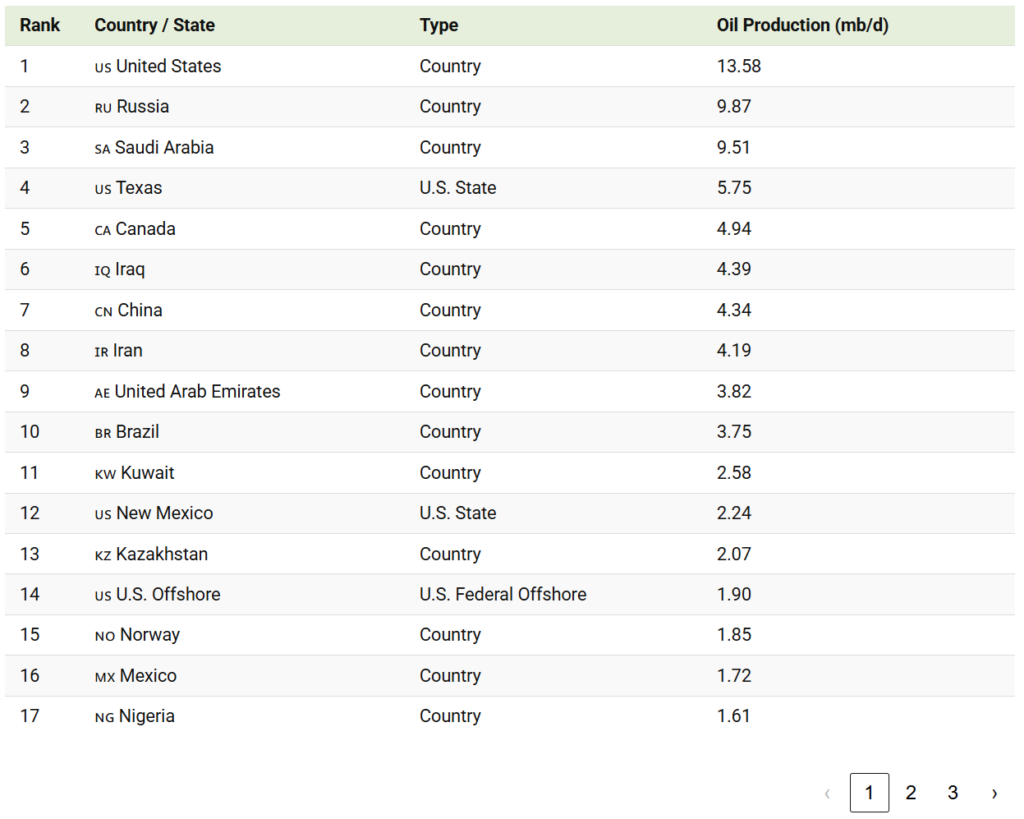Screen dimensions: 1024x819
Task: Select the 4.34 value for China
Action: [734, 310]
